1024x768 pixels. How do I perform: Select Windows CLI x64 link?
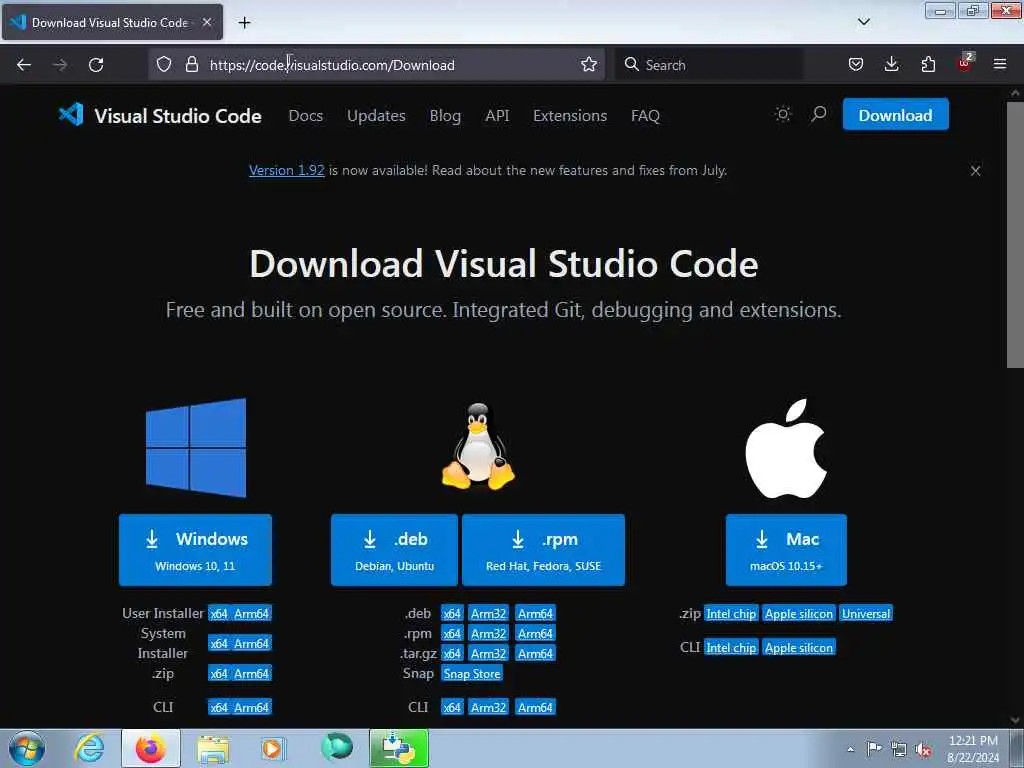pos(219,708)
